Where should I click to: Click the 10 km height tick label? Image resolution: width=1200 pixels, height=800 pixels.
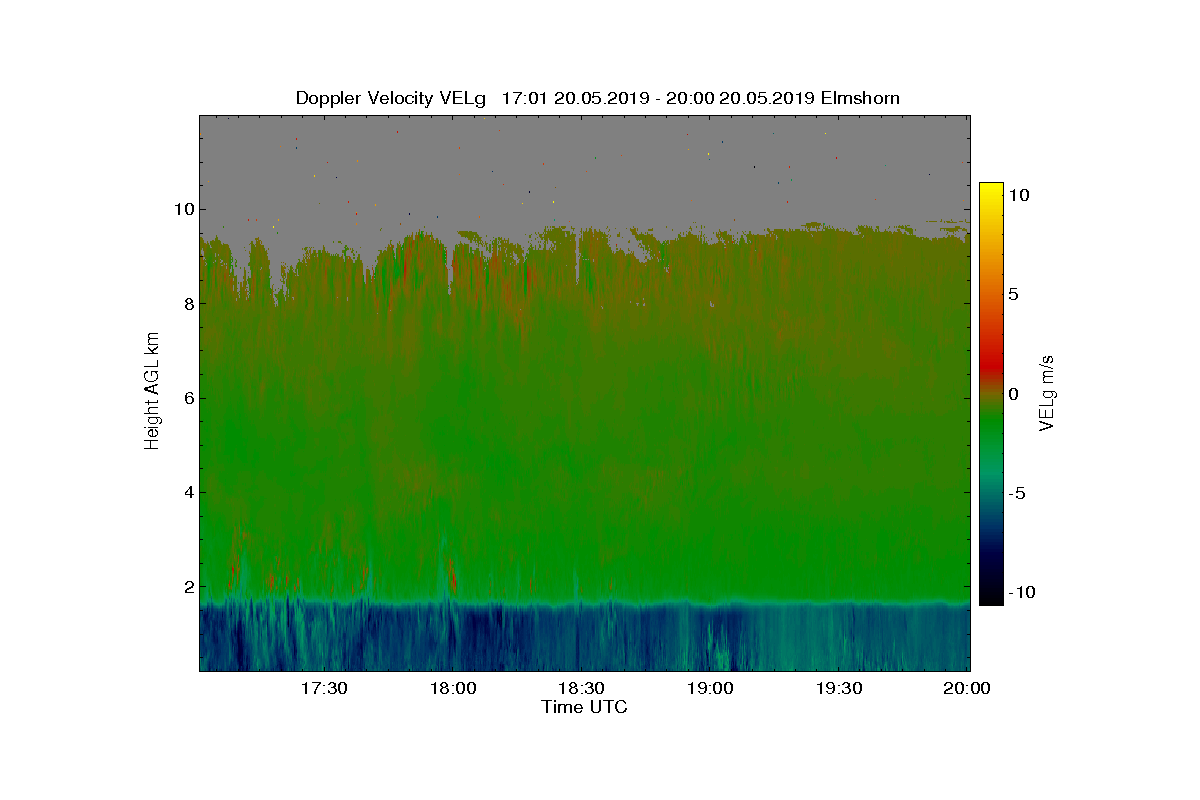pyautogui.click(x=183, y=209)
